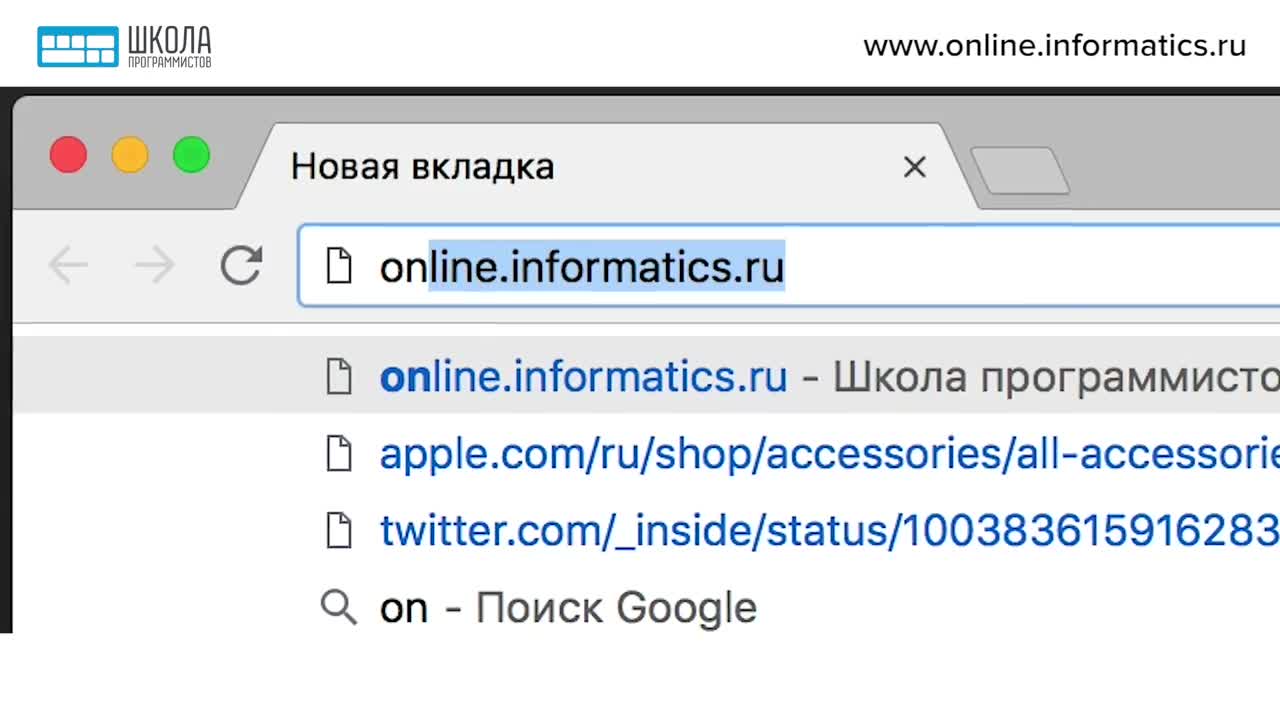The image size is (1280, 720).
Task: Click page icon beside online.informatics.ru suggestion
Action: click(x=340, y=376)
